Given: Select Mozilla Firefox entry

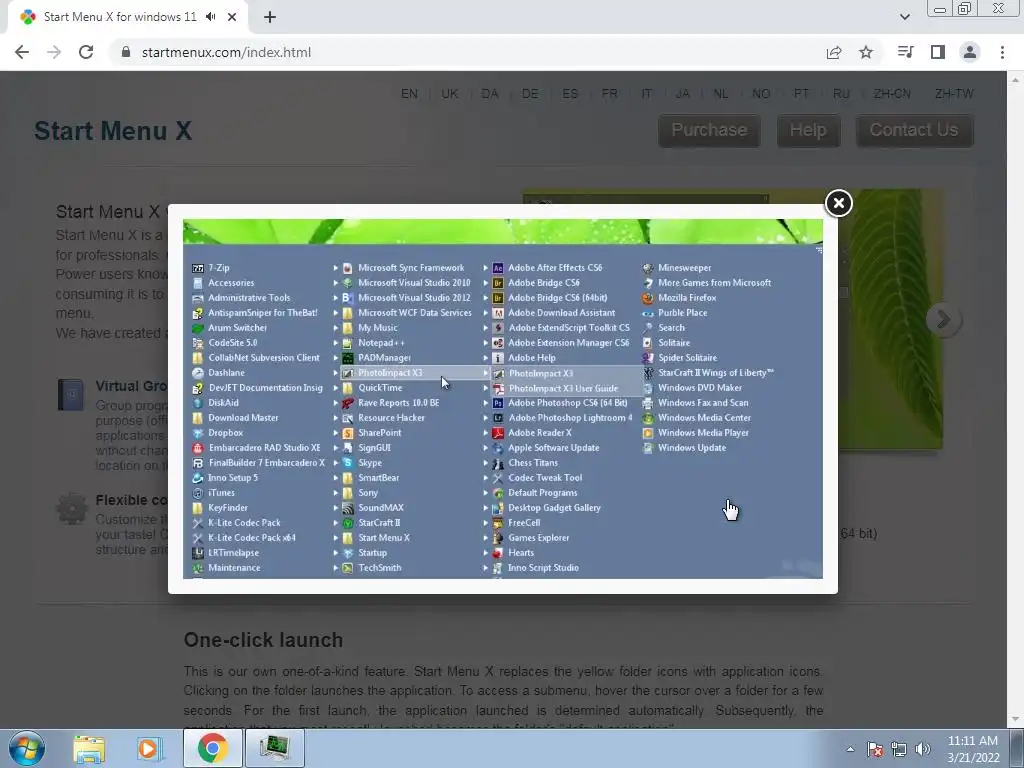Looking at the screenshot, I should click(687, 298).
